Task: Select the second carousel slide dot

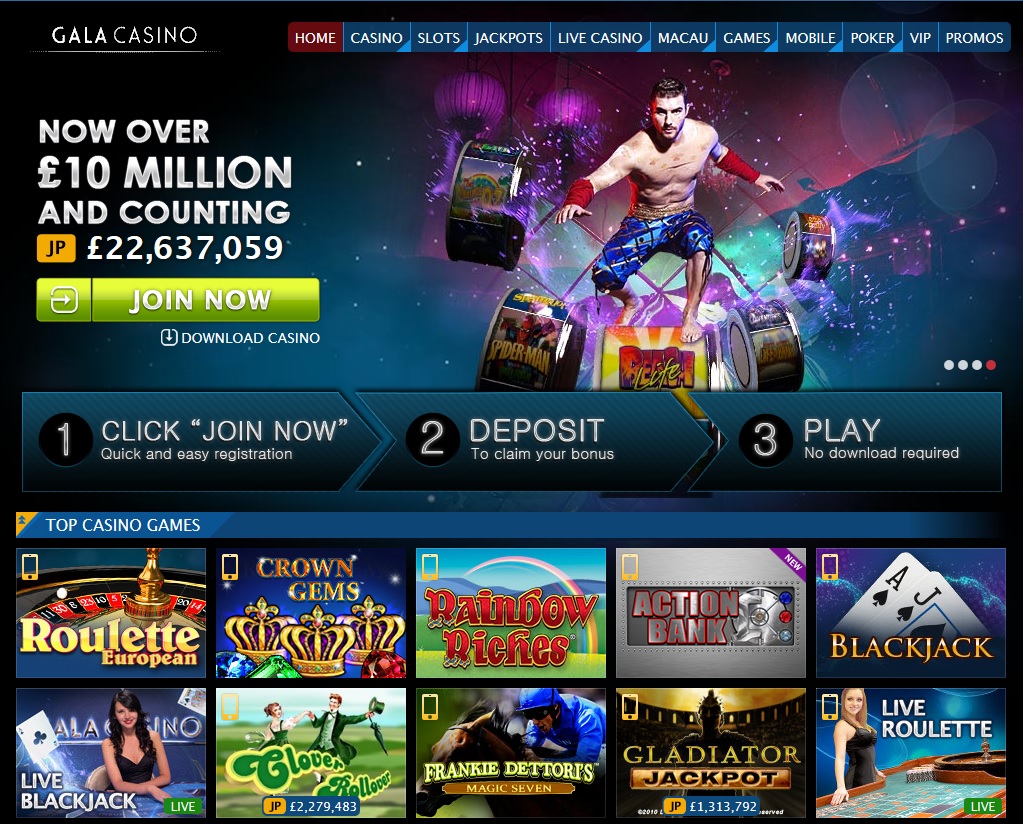Action: tap(963, 365)
